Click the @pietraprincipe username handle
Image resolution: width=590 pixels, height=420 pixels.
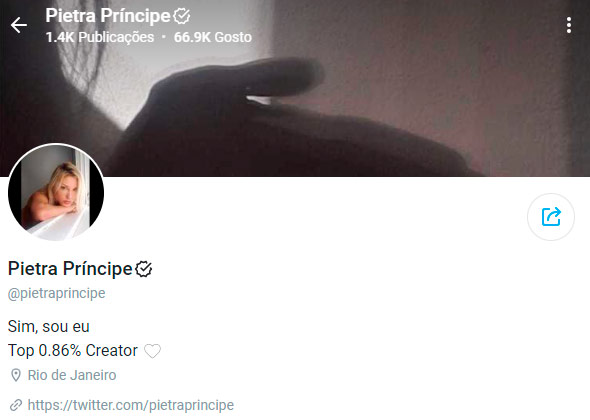point(56,293)
